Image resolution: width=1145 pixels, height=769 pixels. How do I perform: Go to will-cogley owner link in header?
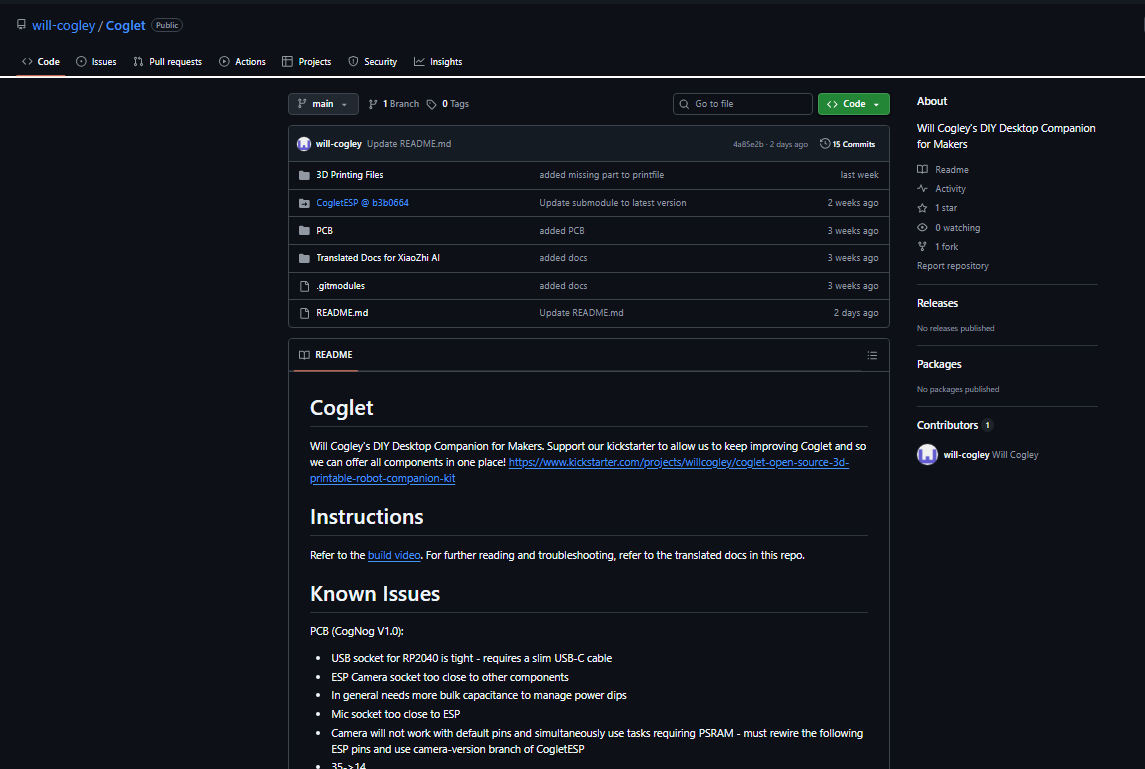point(64,26)
